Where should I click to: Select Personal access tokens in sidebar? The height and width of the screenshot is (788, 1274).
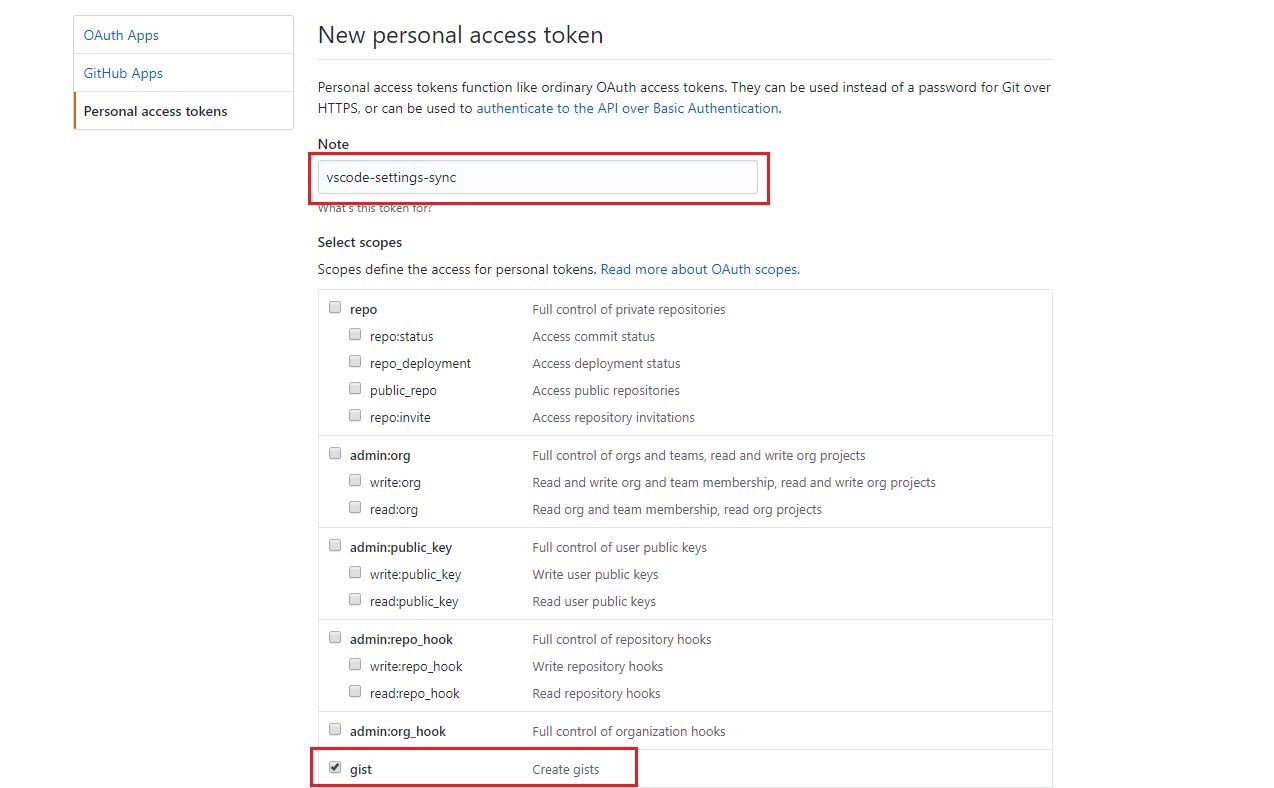183,111
